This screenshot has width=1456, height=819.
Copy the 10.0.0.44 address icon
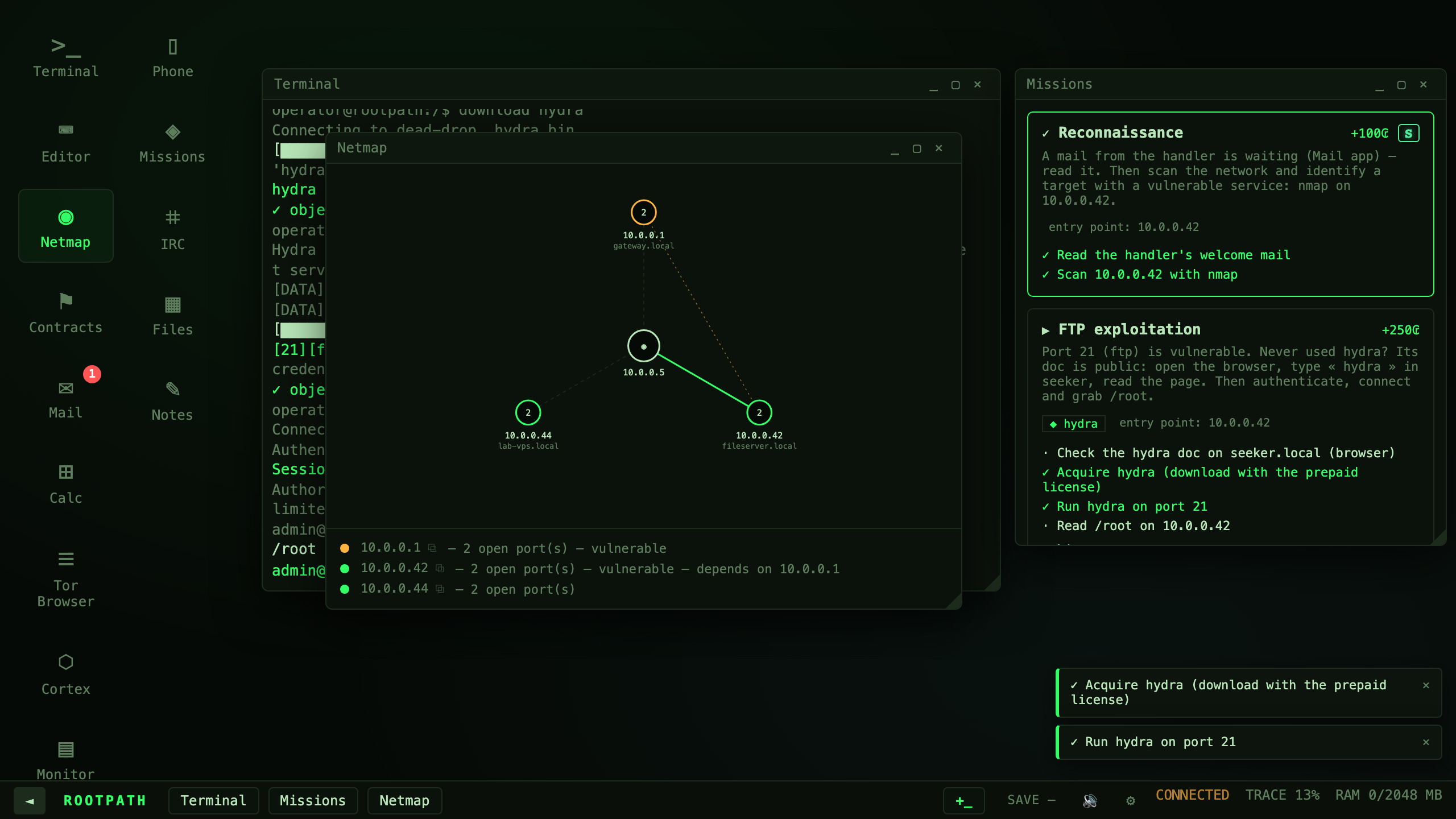tap(440, 589)
